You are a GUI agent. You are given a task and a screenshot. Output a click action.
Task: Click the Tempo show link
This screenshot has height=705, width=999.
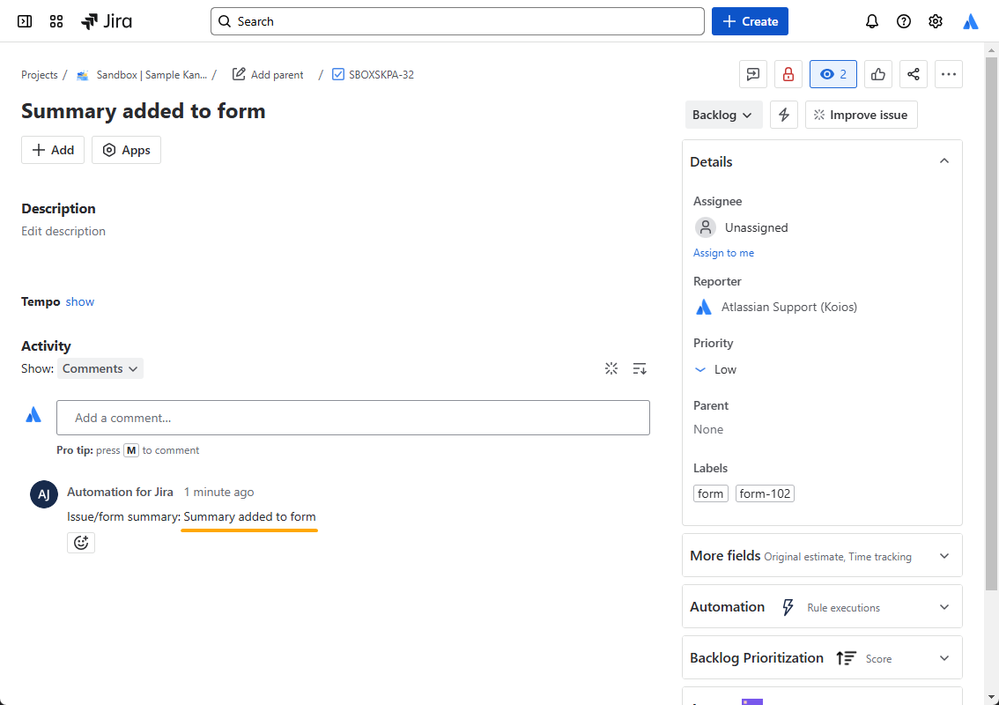coord(80,302)
